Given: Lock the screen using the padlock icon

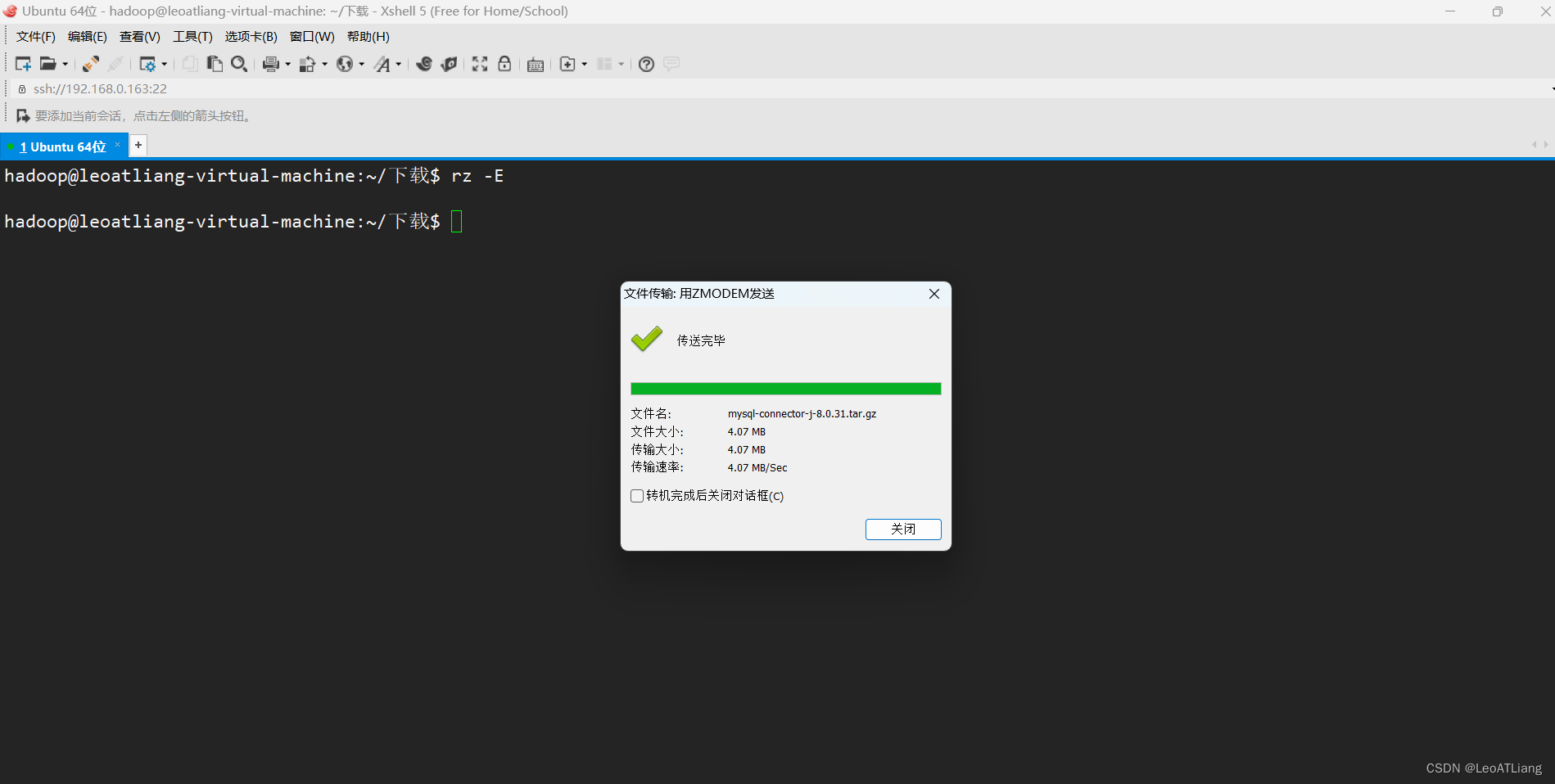Looking at the screenshot, I should coord(504,64).
